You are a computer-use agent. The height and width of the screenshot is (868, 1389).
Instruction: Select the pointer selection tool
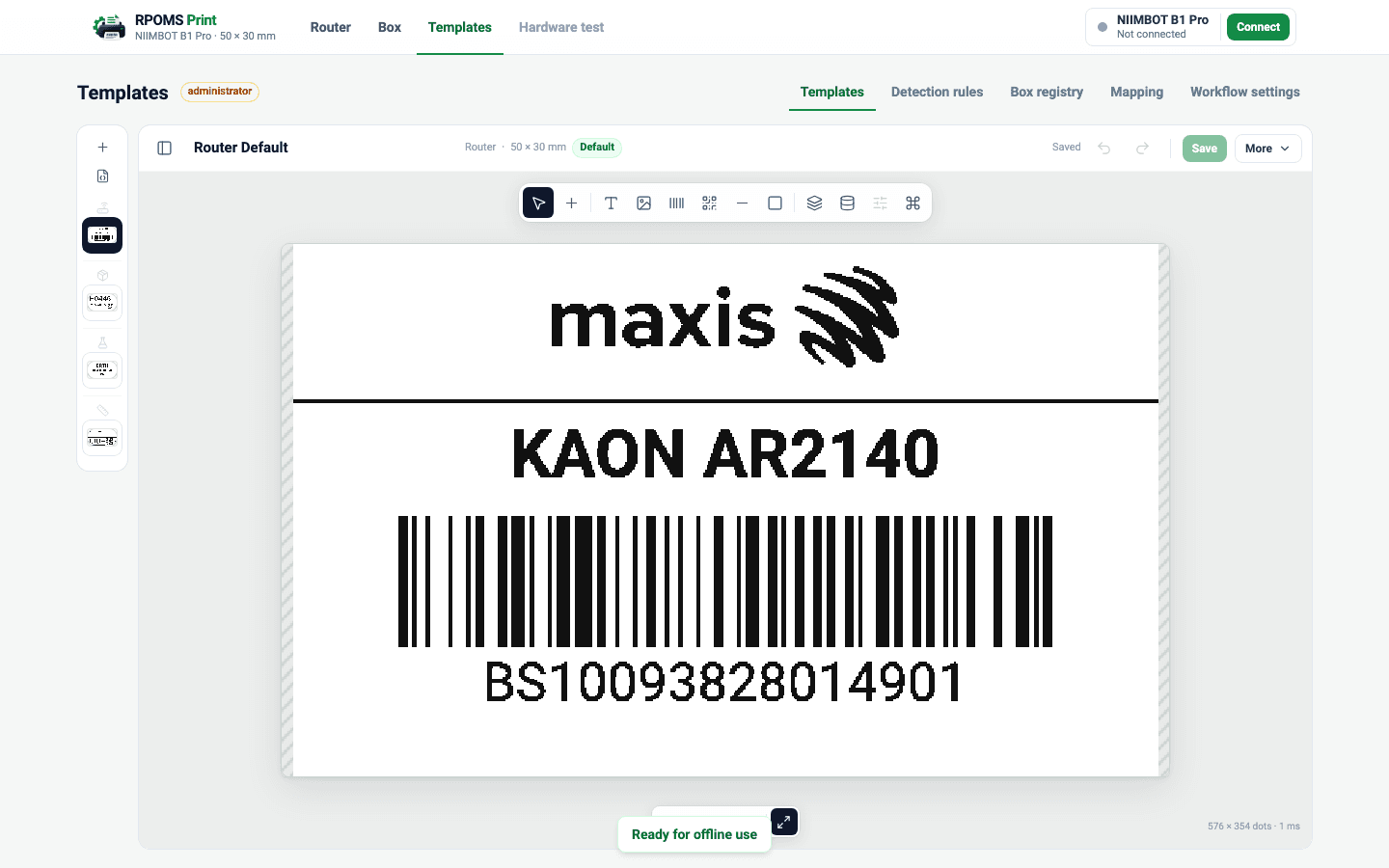tap(538, 203)
